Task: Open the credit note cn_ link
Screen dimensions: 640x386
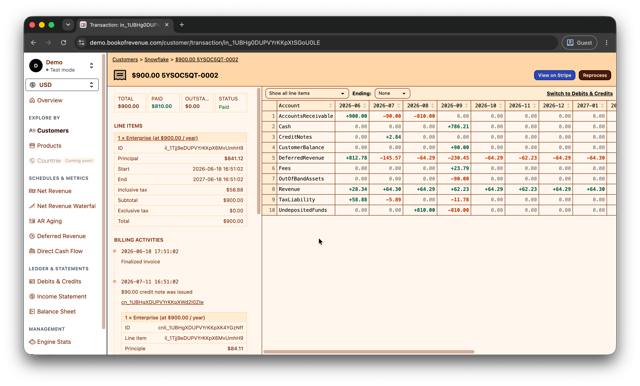Action: pyautogui.click(x=162, y=302)
